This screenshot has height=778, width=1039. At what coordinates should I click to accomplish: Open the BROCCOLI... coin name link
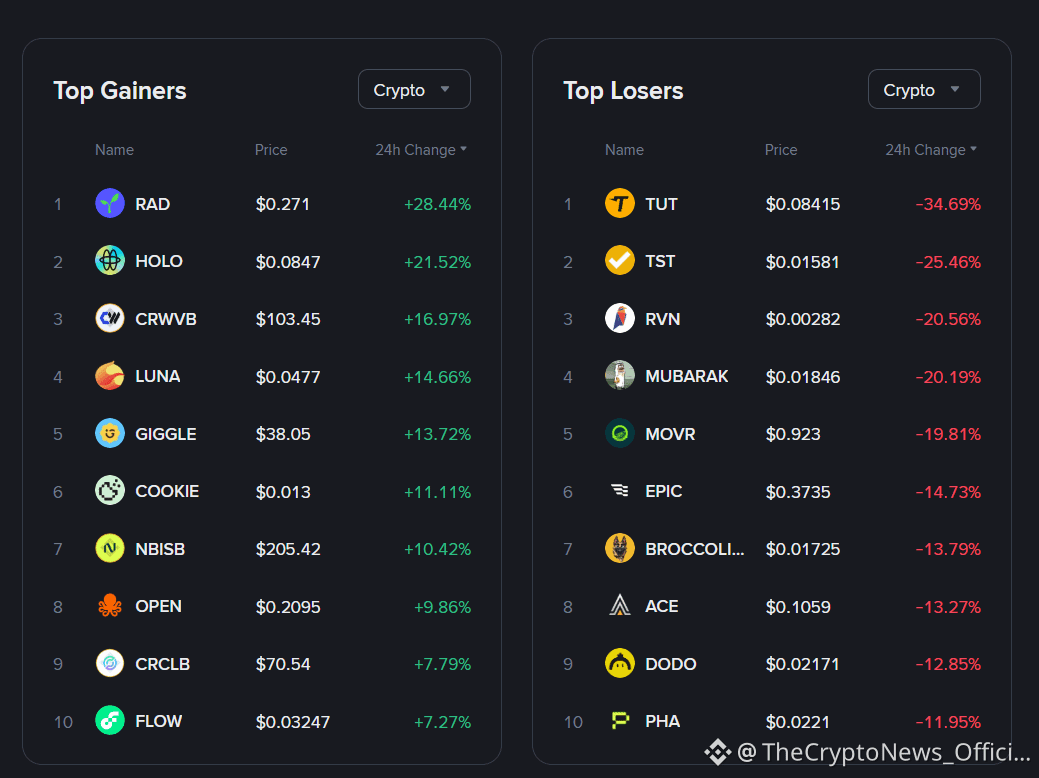pos(694,549)
